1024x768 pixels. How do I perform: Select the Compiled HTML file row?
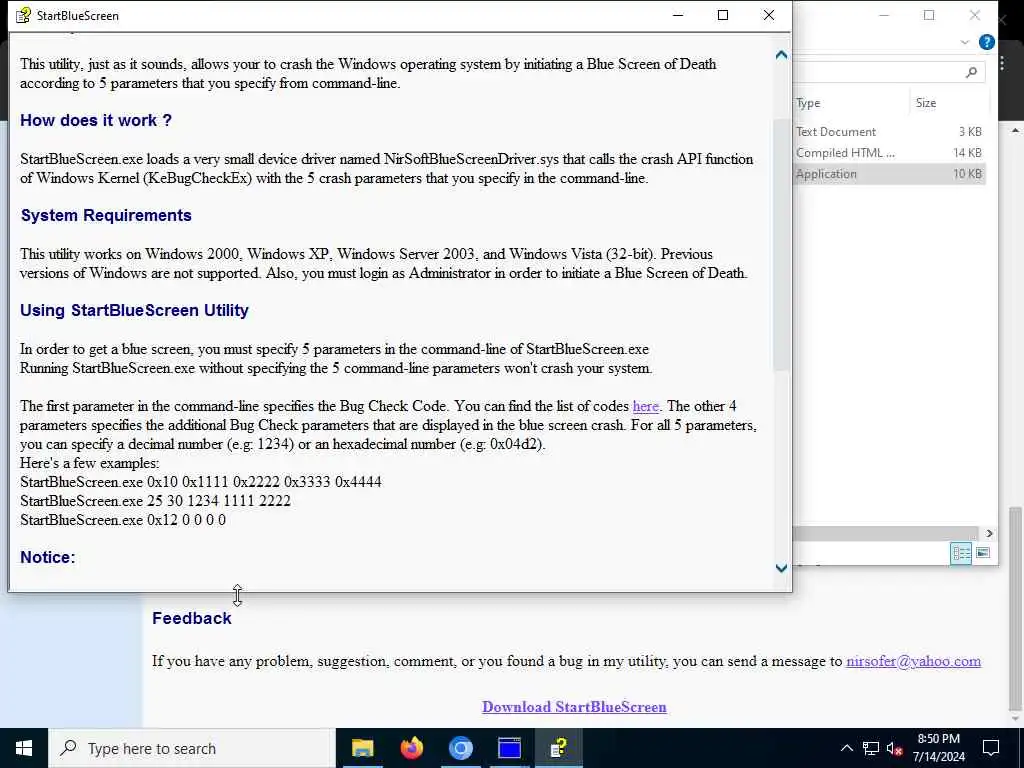point(889,152)
